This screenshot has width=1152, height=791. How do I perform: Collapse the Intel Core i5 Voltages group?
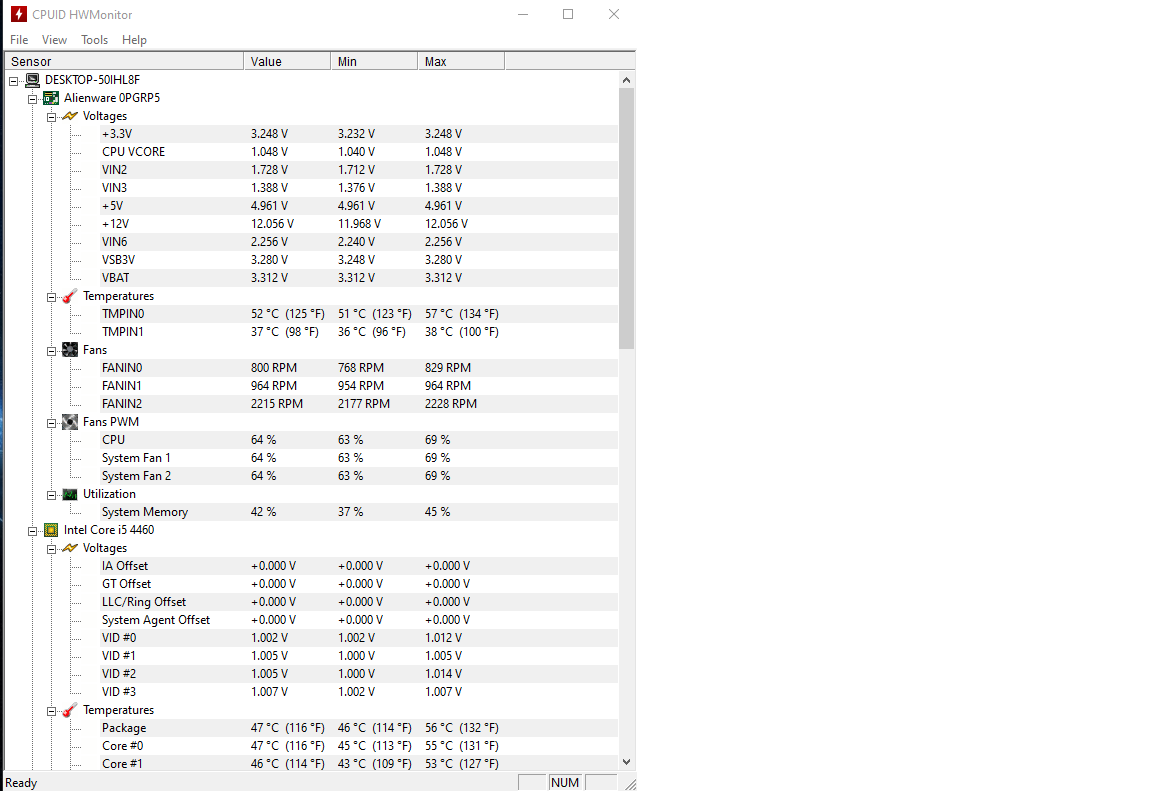tap(51, 549)
